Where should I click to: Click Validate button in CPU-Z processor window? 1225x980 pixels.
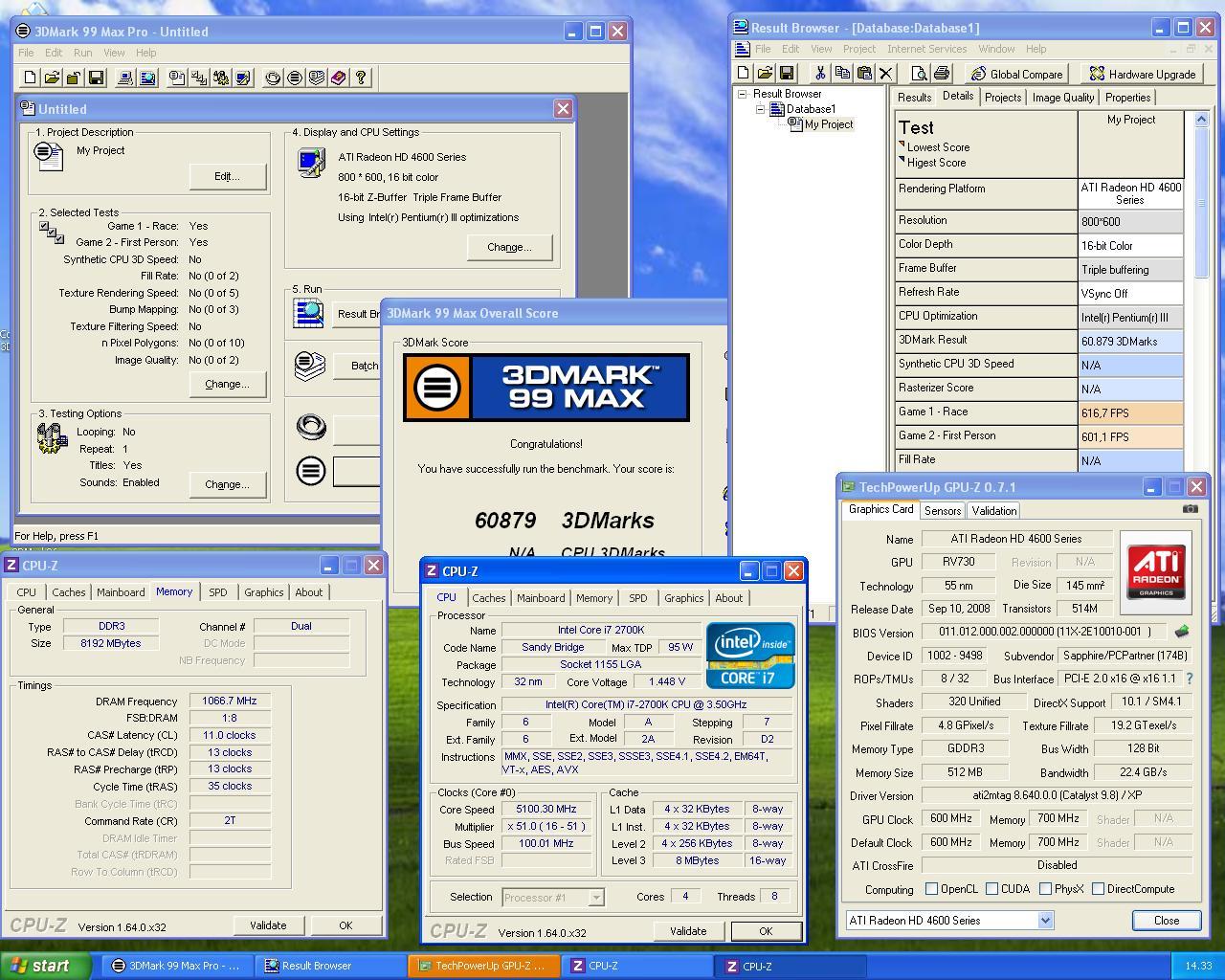688,931
